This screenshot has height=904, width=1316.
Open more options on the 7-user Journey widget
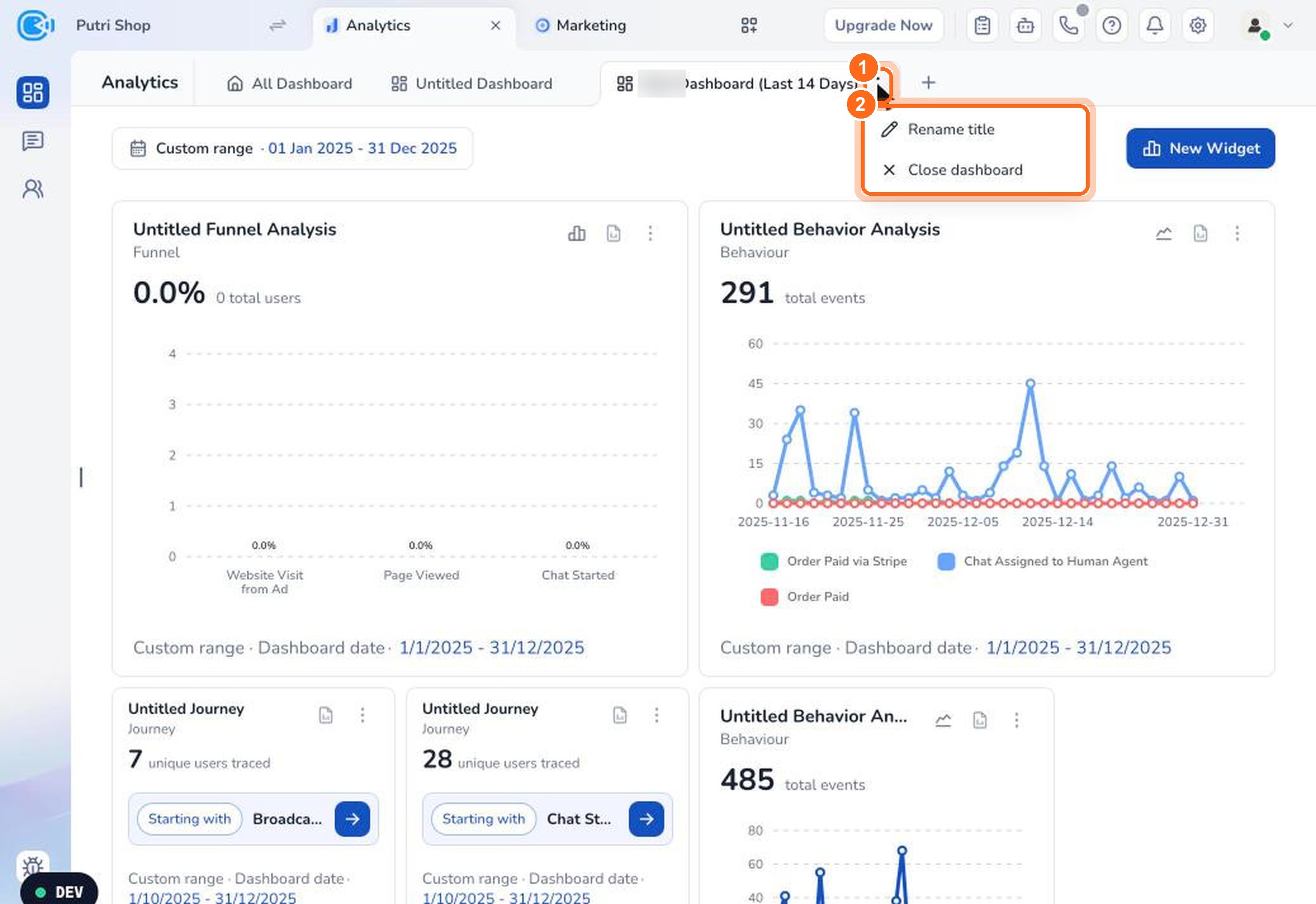click(363, 715)
